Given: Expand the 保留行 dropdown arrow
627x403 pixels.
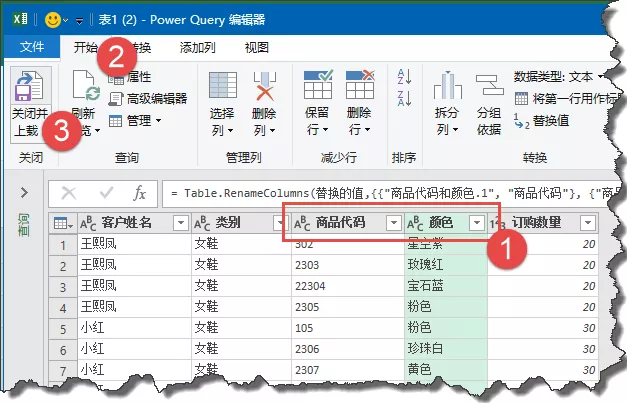Looking at the screenshot, I should click(325, 130).
